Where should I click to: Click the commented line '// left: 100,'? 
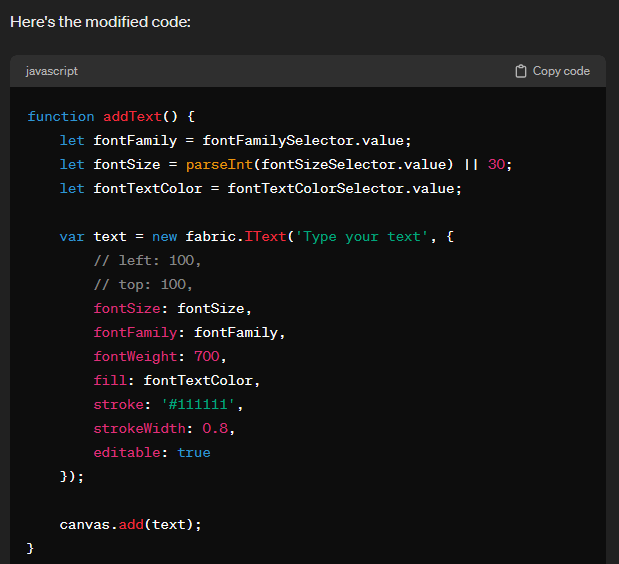coord(147,260)
